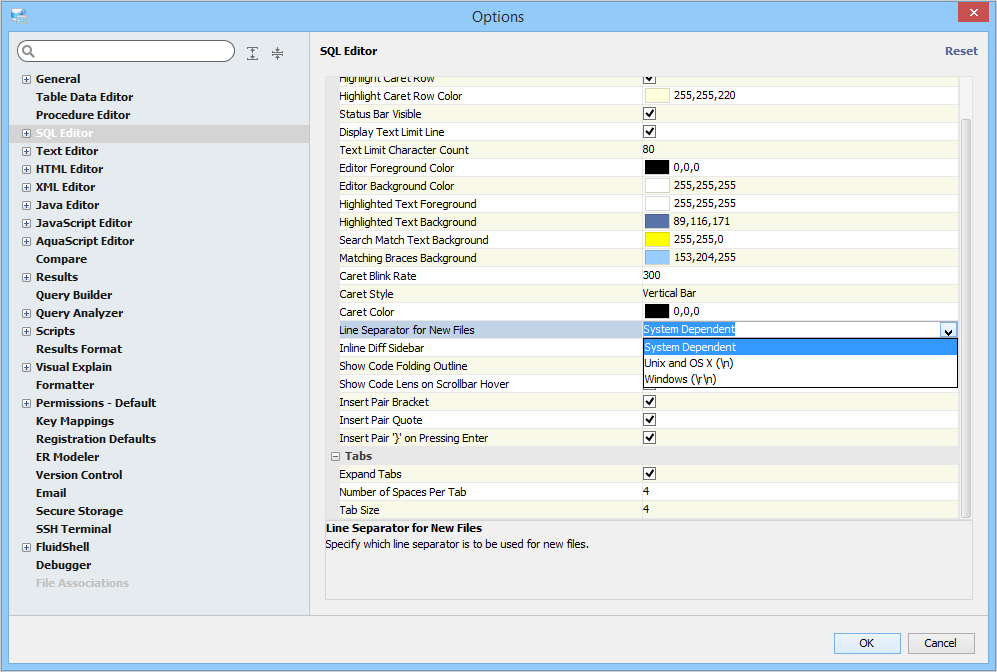This screenshot has width=997, height=672.
Task: Disable the Expand Tabs checkbox
Action: click(x=649, y=474)
